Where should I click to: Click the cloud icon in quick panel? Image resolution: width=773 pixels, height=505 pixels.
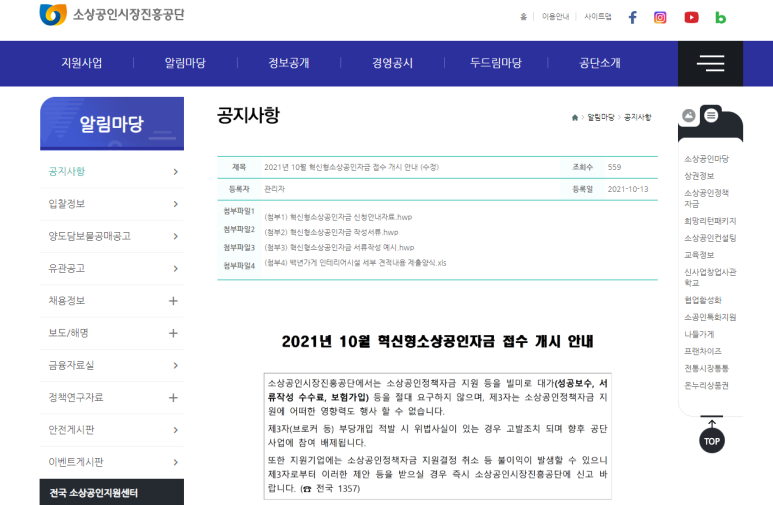coord(689,115)
